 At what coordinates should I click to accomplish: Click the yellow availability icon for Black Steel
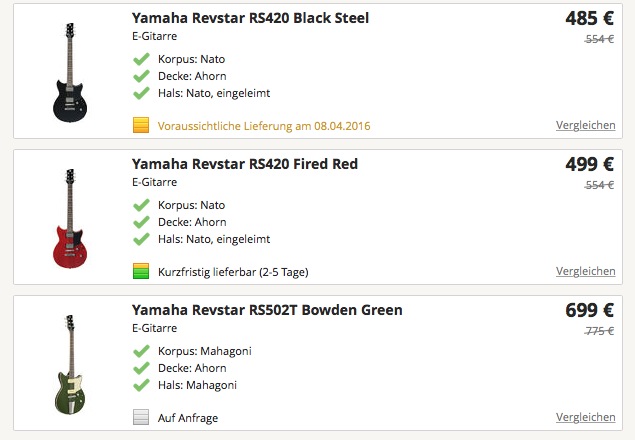coord(141,126)
